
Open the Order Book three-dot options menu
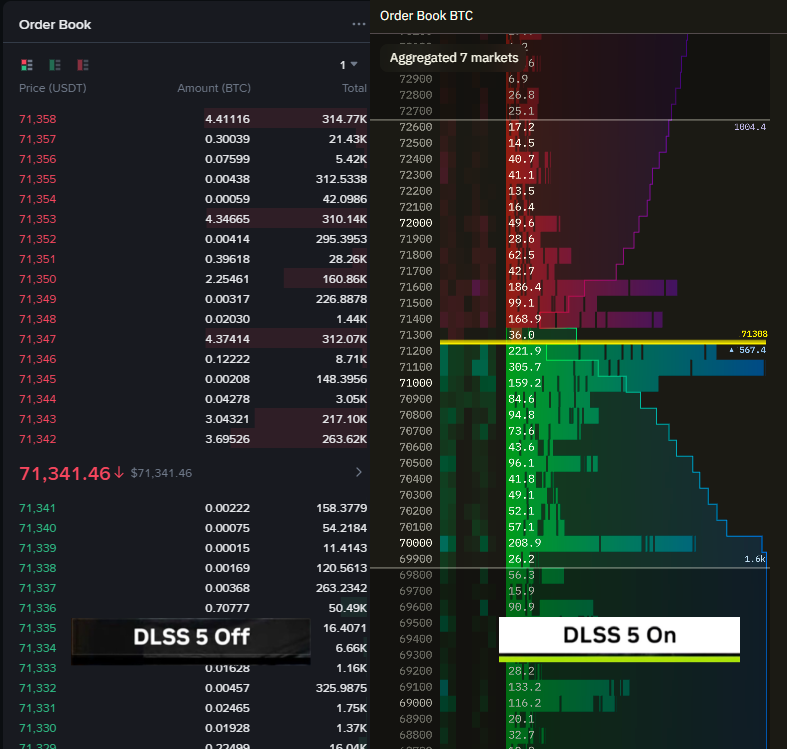tap(358, 24)
